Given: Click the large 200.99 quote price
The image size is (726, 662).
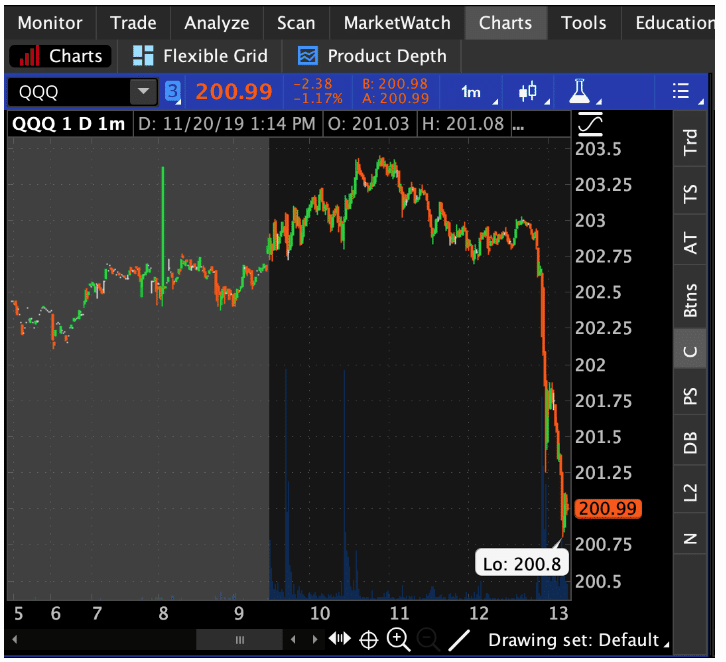Looking at the screenshot, I should click(x=233, y=91).
